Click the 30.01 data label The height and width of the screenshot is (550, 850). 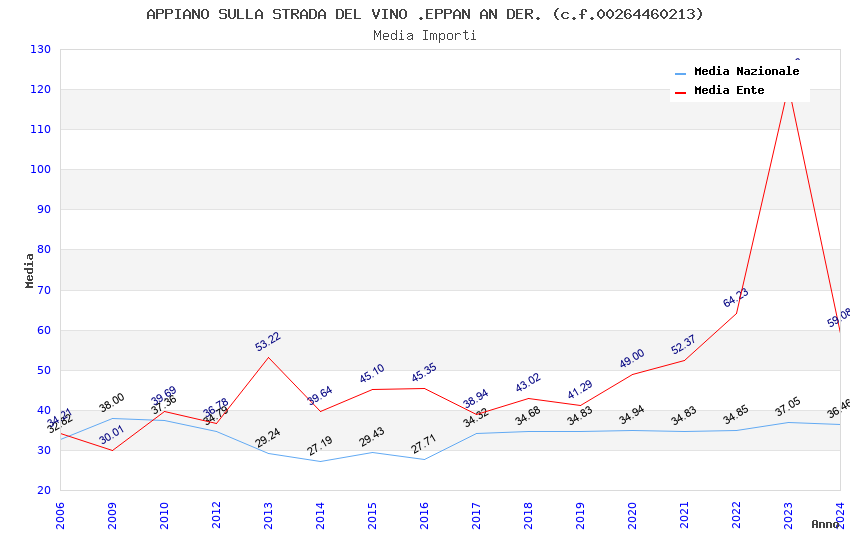pos(112,435)
